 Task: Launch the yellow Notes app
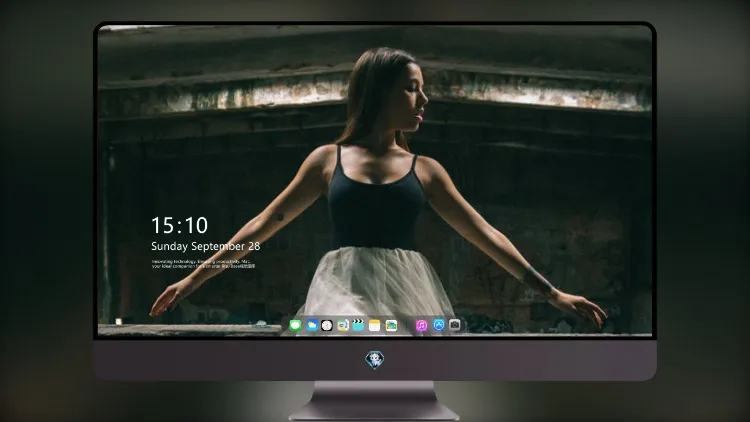tap(375, 325)
